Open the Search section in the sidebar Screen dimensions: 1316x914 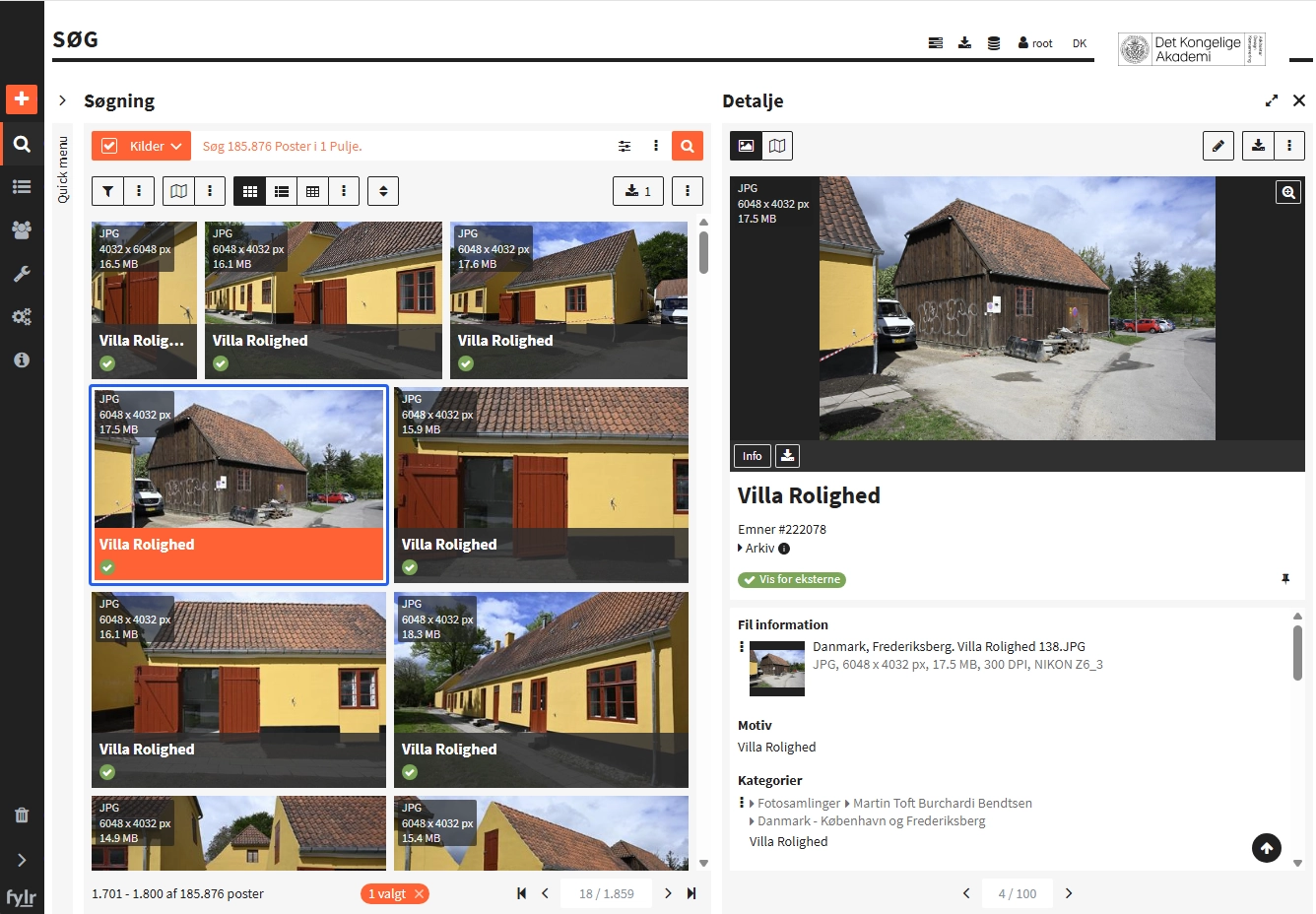point(22,144)
